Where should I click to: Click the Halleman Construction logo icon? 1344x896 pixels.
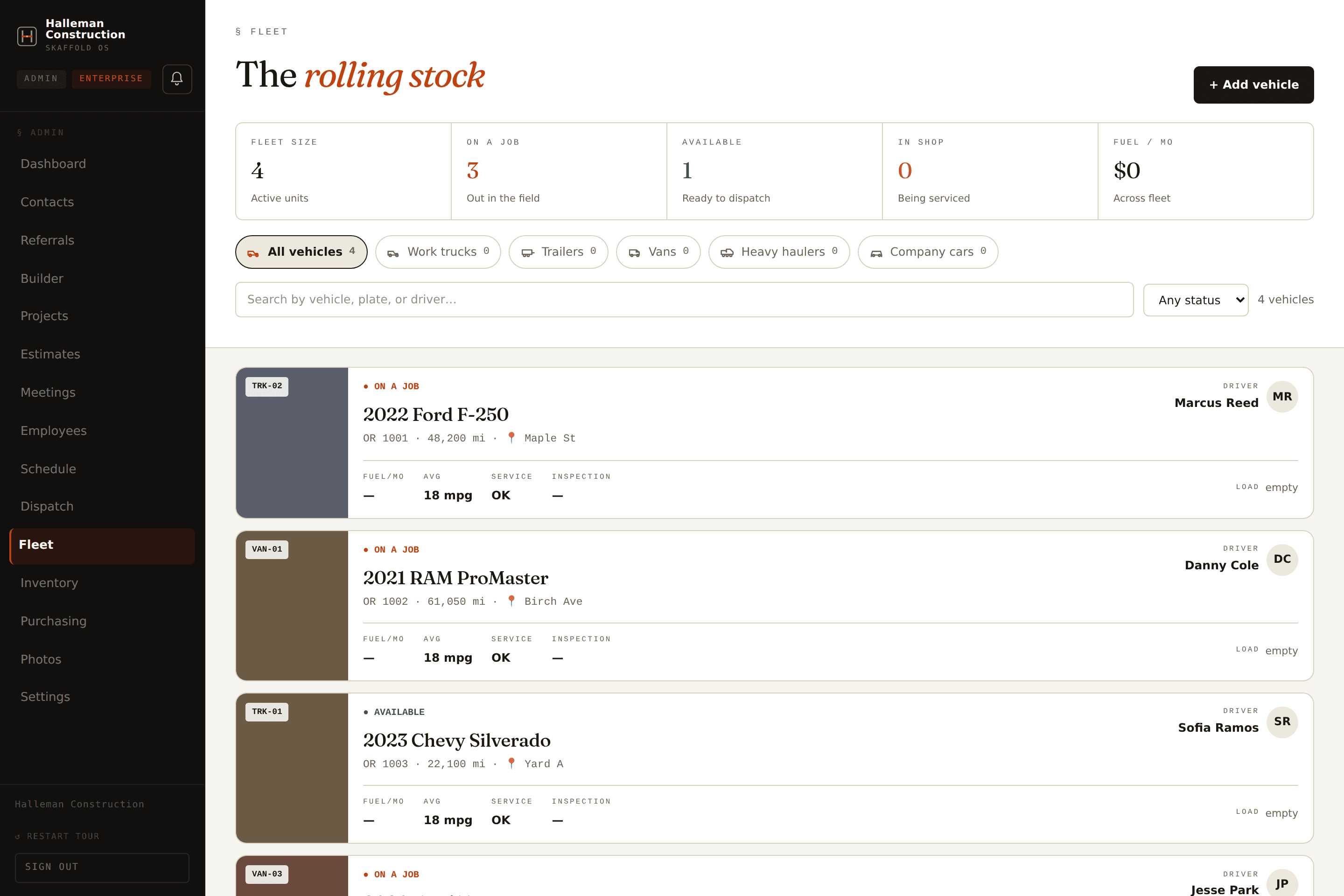point(27,36)
